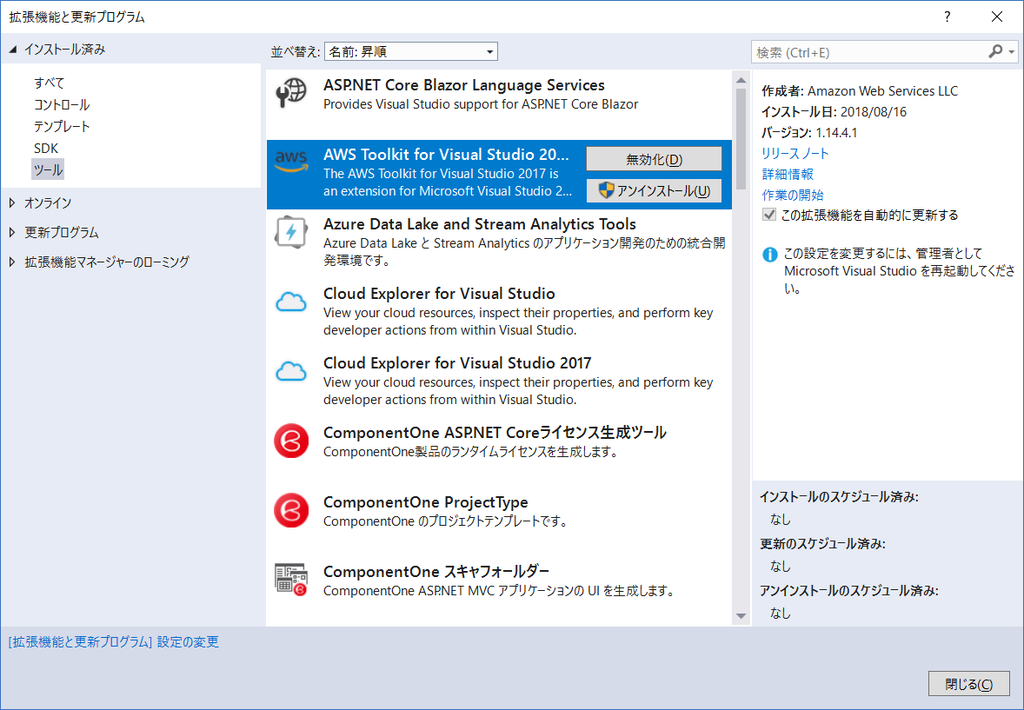Select ツール category
The image size is (1024, 710).
coord(48,170)
